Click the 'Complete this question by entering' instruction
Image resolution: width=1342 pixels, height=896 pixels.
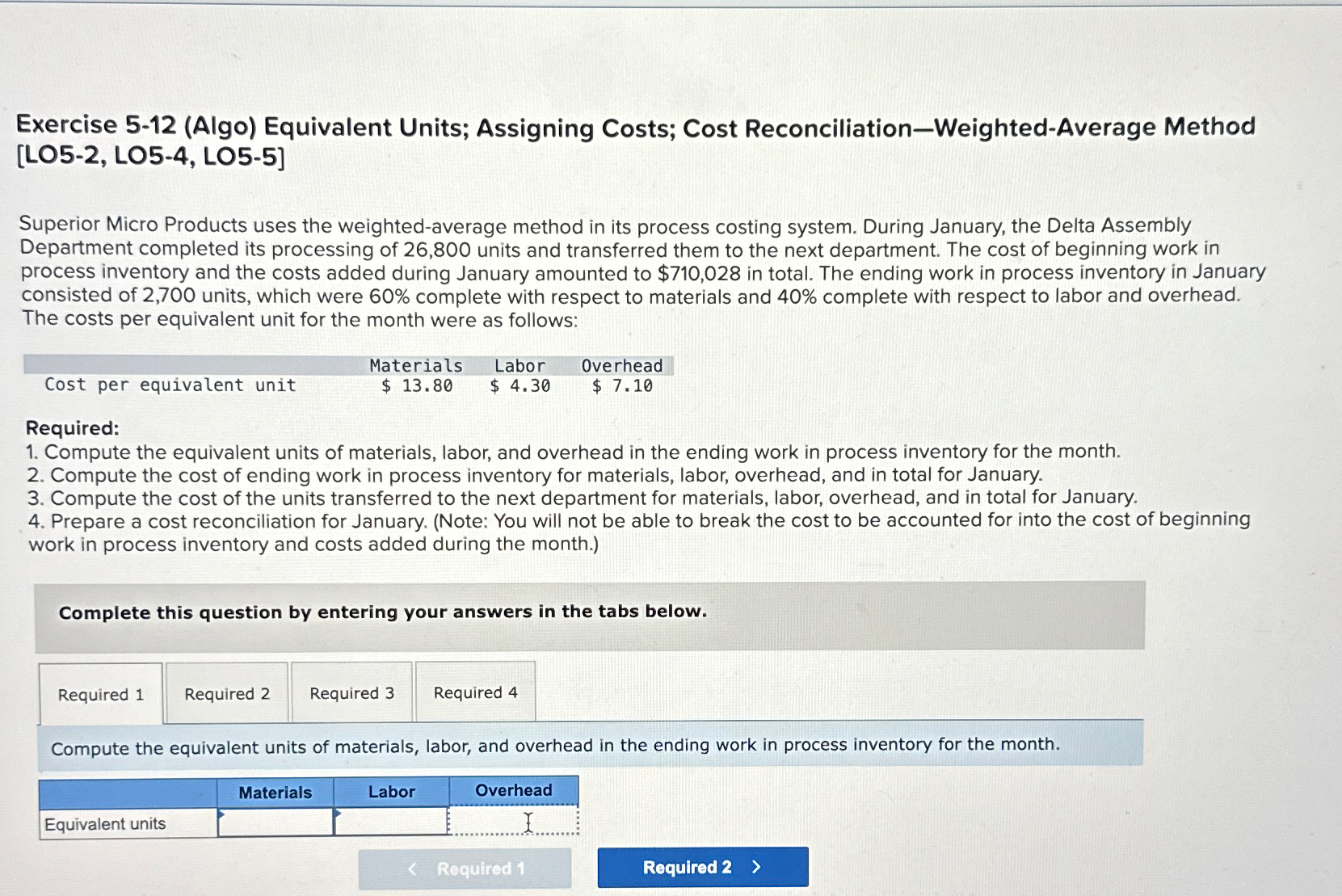click(383, 612)
